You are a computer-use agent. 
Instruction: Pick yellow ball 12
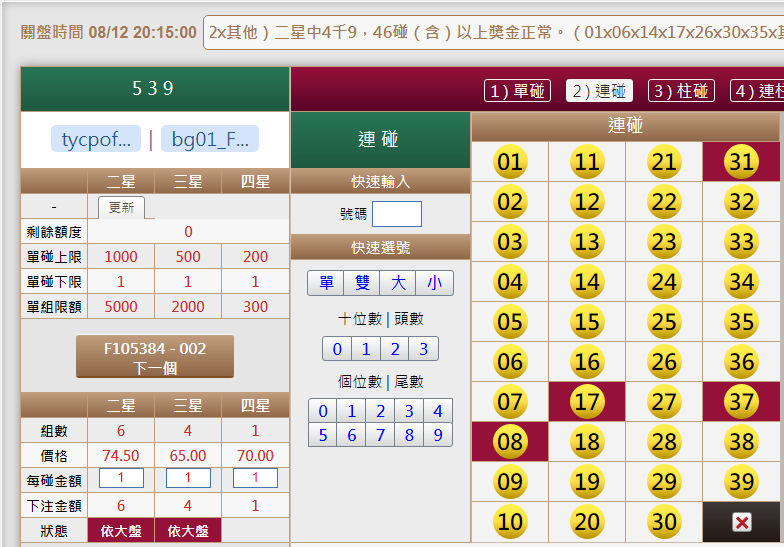point(587,202)
